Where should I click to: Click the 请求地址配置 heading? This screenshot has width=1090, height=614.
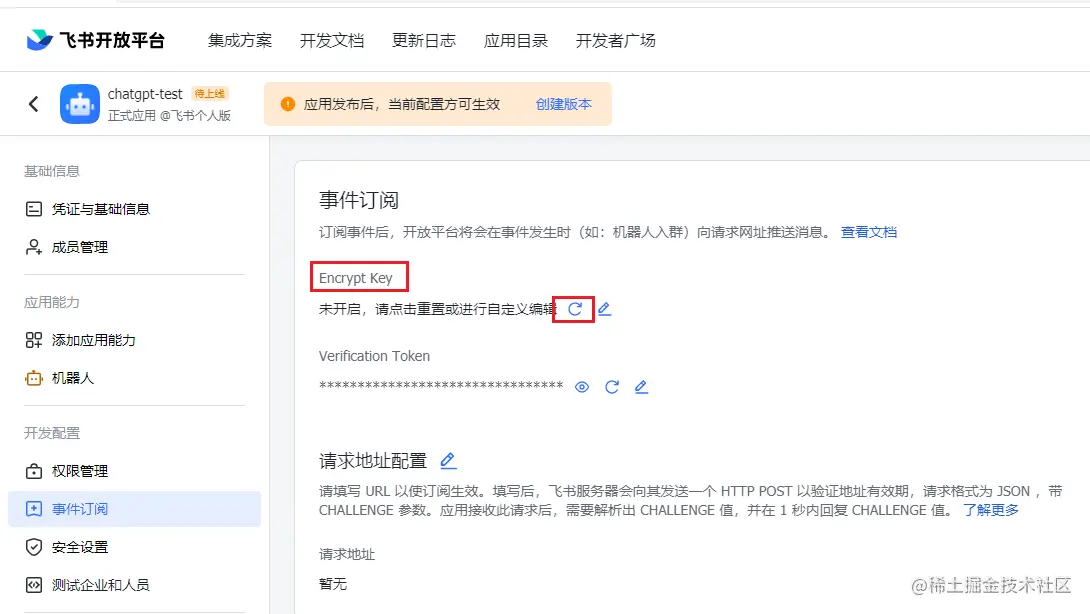pyautogui.click(x=373, y=460)
